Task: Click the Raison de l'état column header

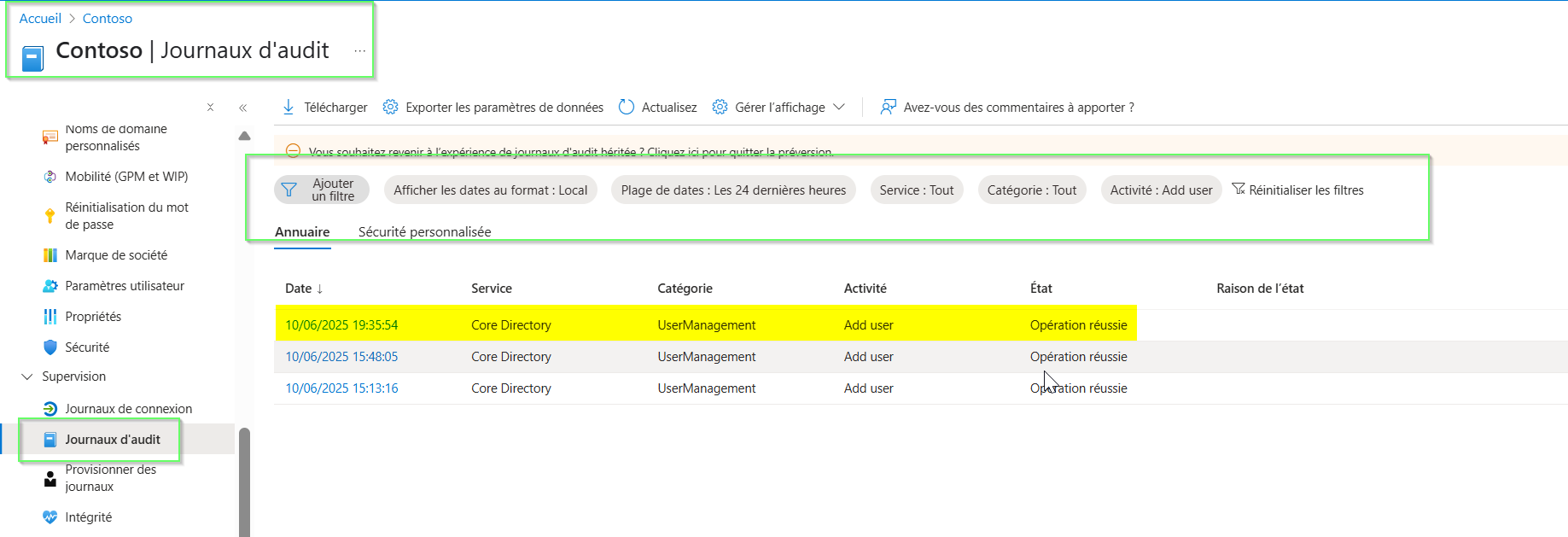Action: [1260, 289]
